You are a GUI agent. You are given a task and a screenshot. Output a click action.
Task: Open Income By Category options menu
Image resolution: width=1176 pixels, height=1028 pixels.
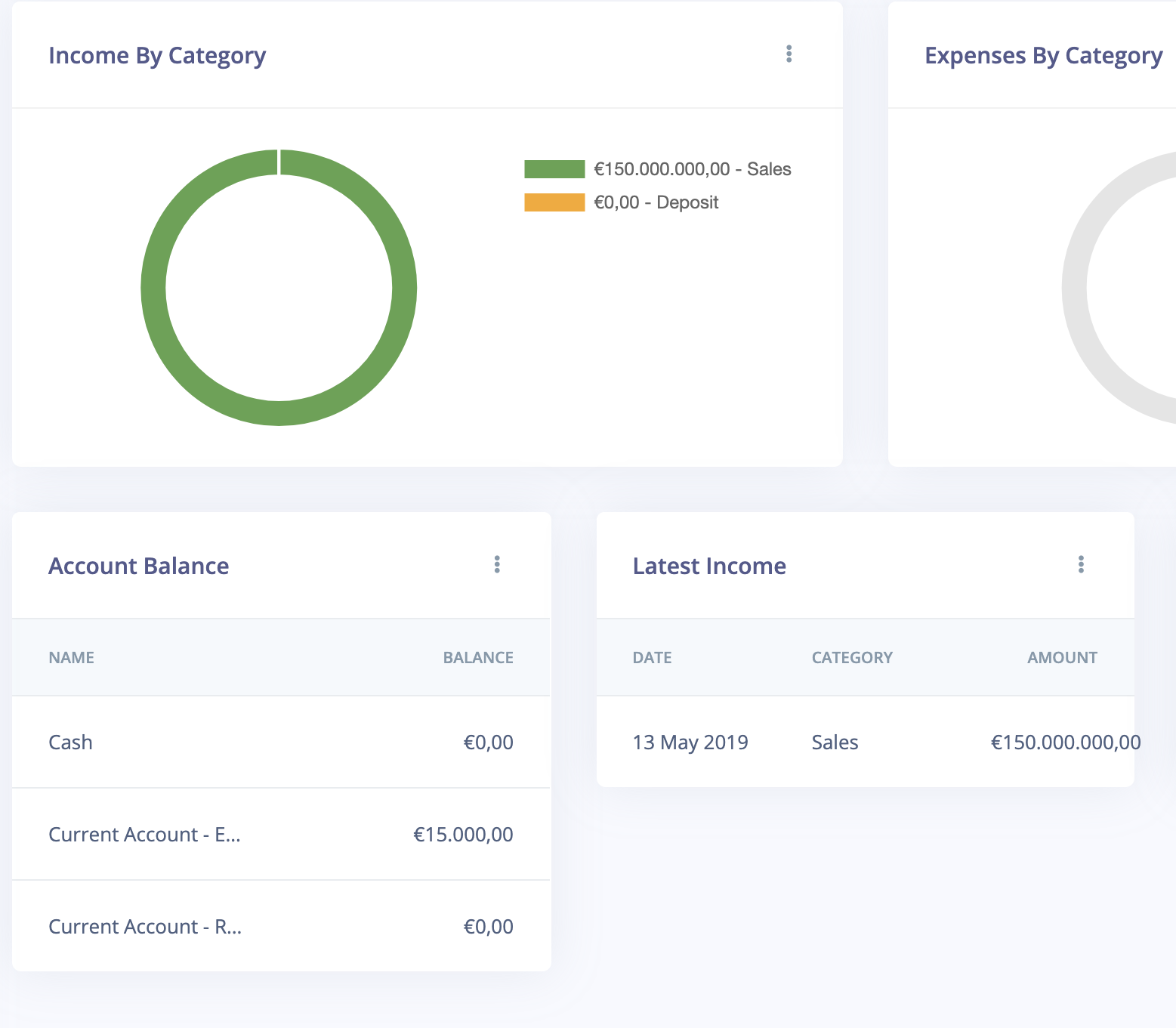click(x=789, y=54)
